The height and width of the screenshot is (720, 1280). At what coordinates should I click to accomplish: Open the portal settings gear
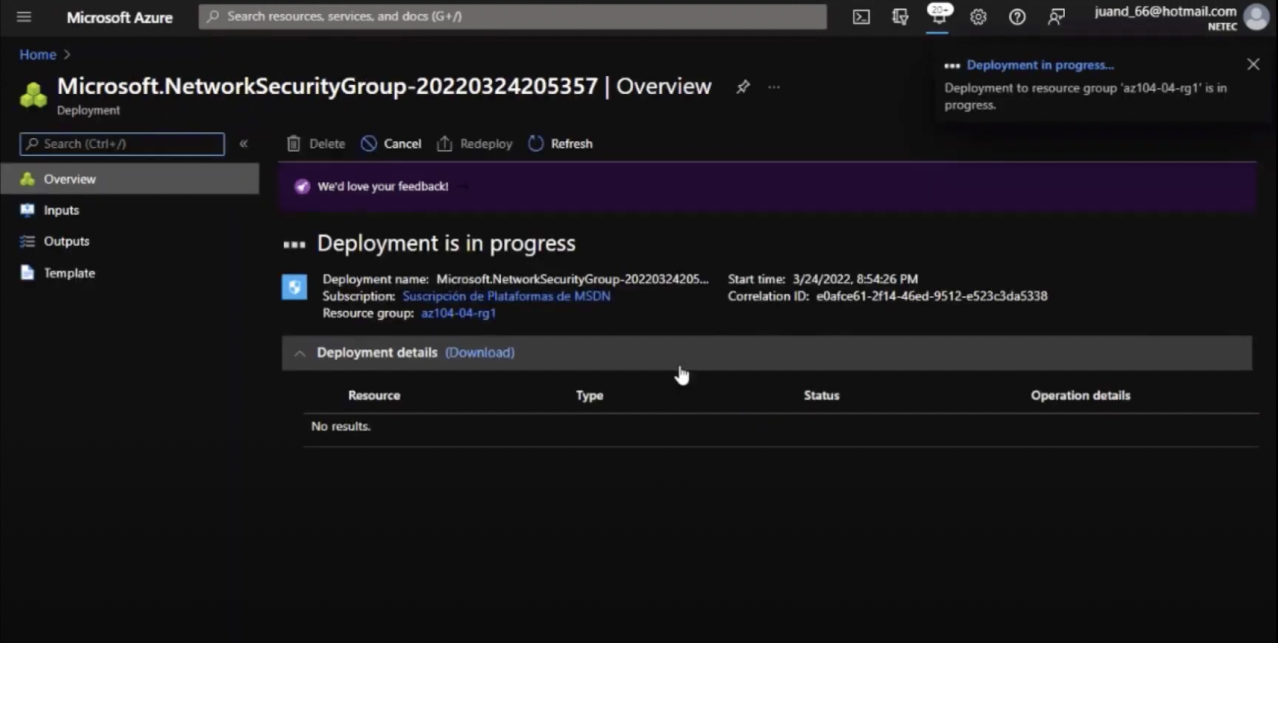point(978,17)
